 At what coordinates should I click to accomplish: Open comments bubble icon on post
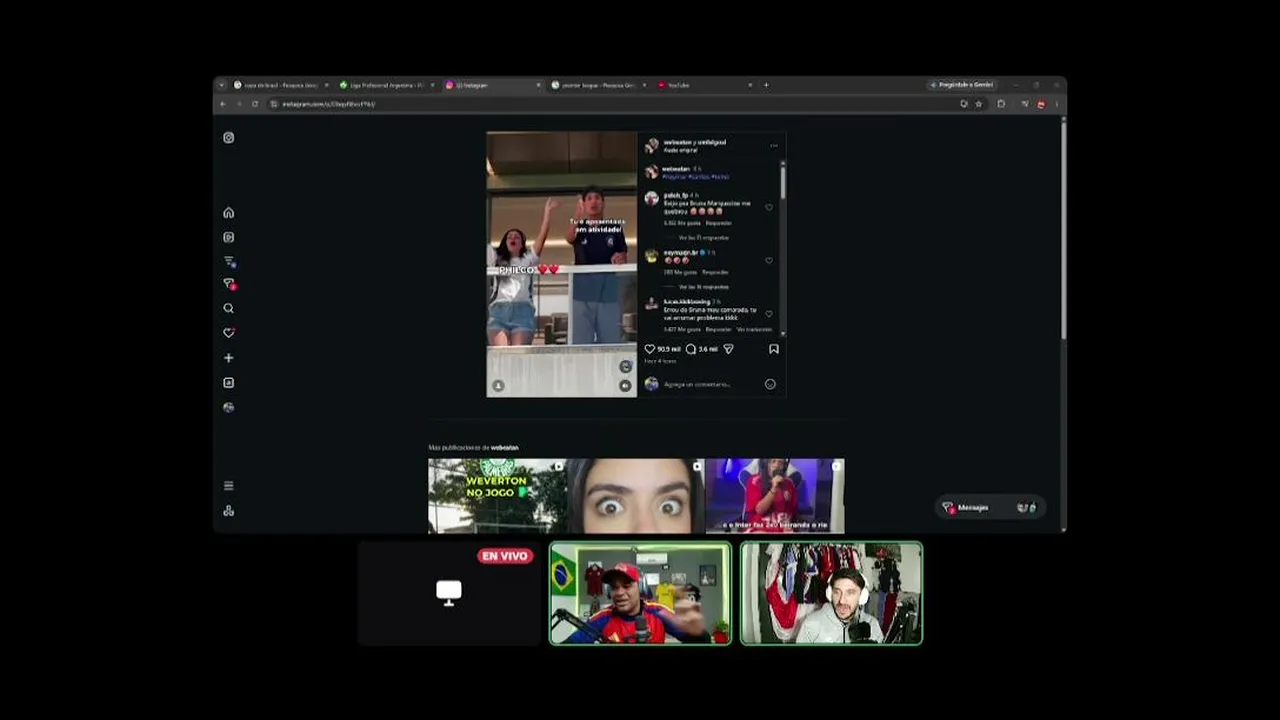(x=691, y=349)
